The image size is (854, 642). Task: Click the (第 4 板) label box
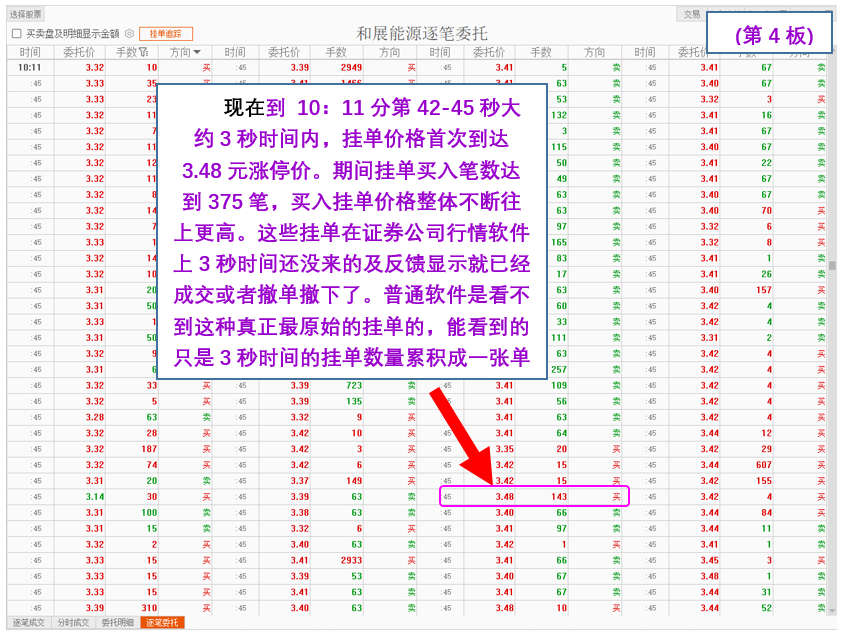[769, 35]
